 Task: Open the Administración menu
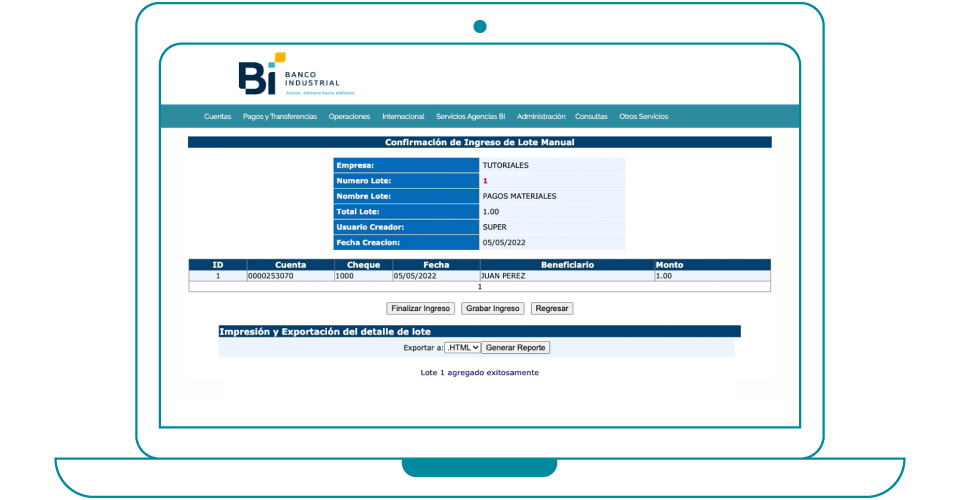click(x=541, y=117)
